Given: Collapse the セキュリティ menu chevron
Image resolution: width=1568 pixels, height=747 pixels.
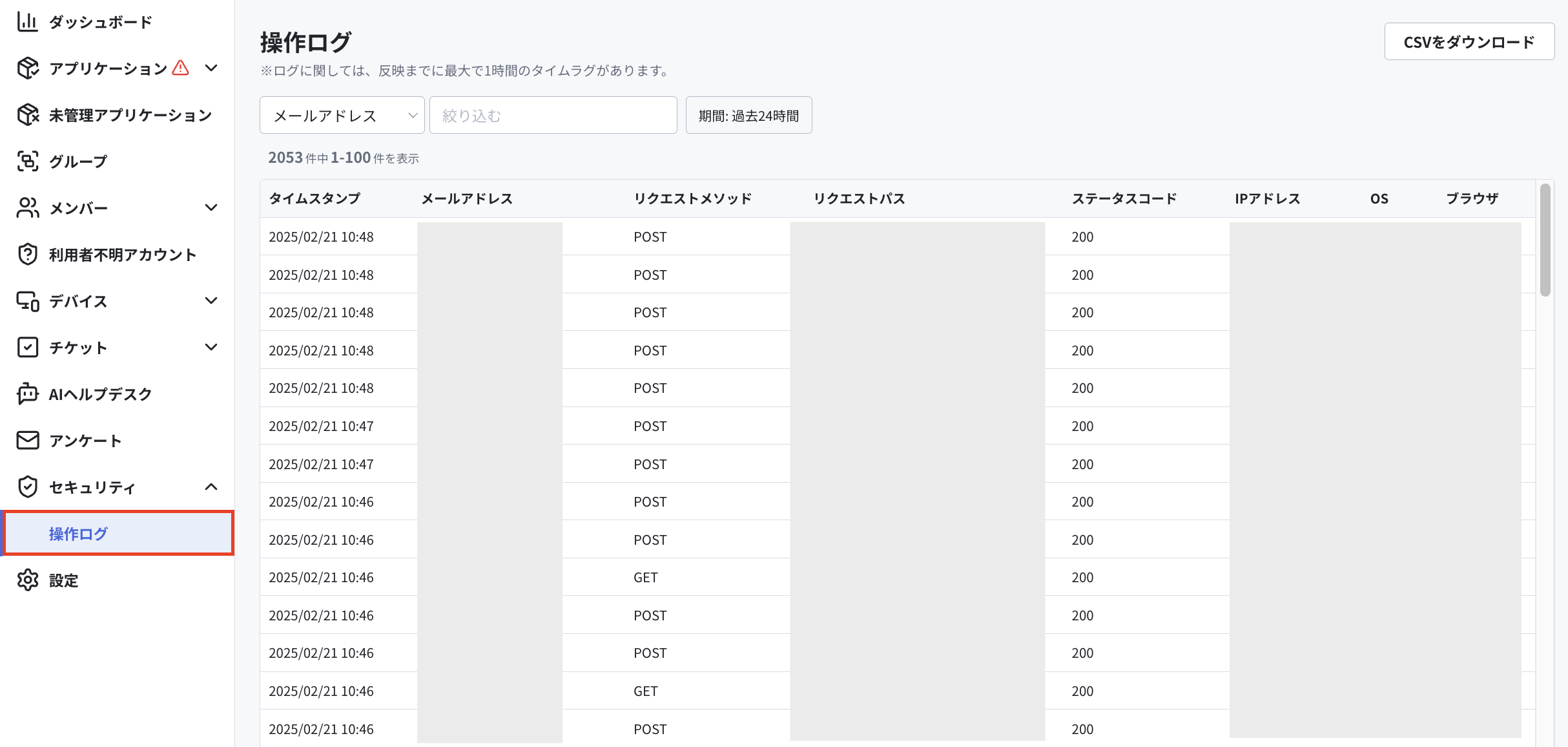Looking at the screenshot, I should coord(211,487).
